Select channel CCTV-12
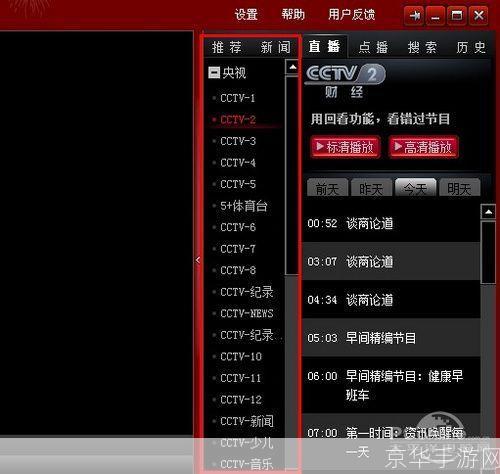The height and width of the screenshot is (474, 500). click(241, 399)
